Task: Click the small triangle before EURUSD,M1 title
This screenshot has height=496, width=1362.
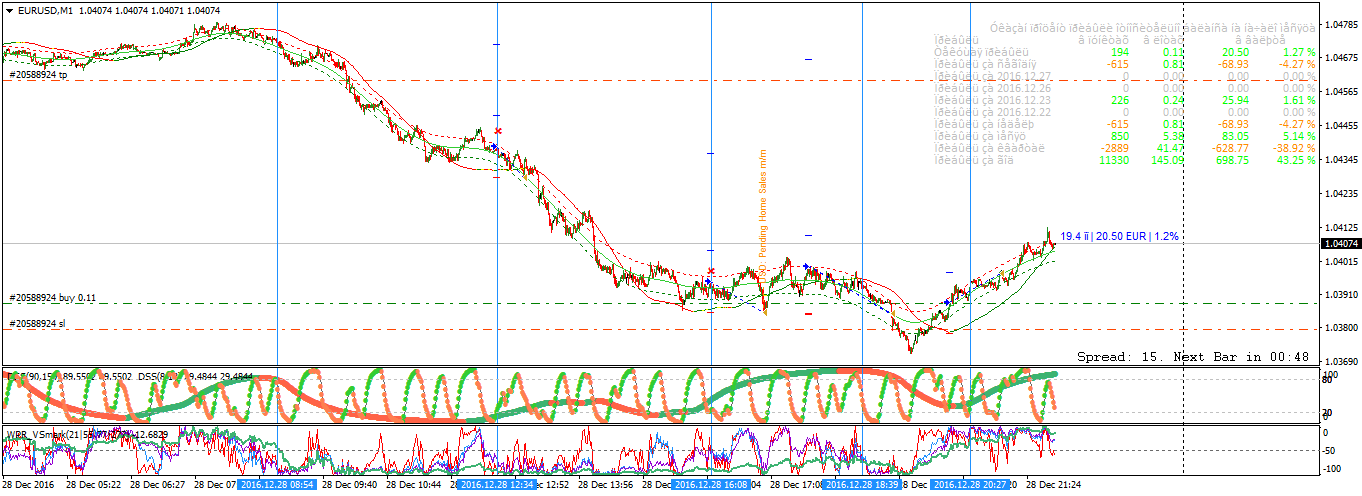Action: tap(8, 10)
